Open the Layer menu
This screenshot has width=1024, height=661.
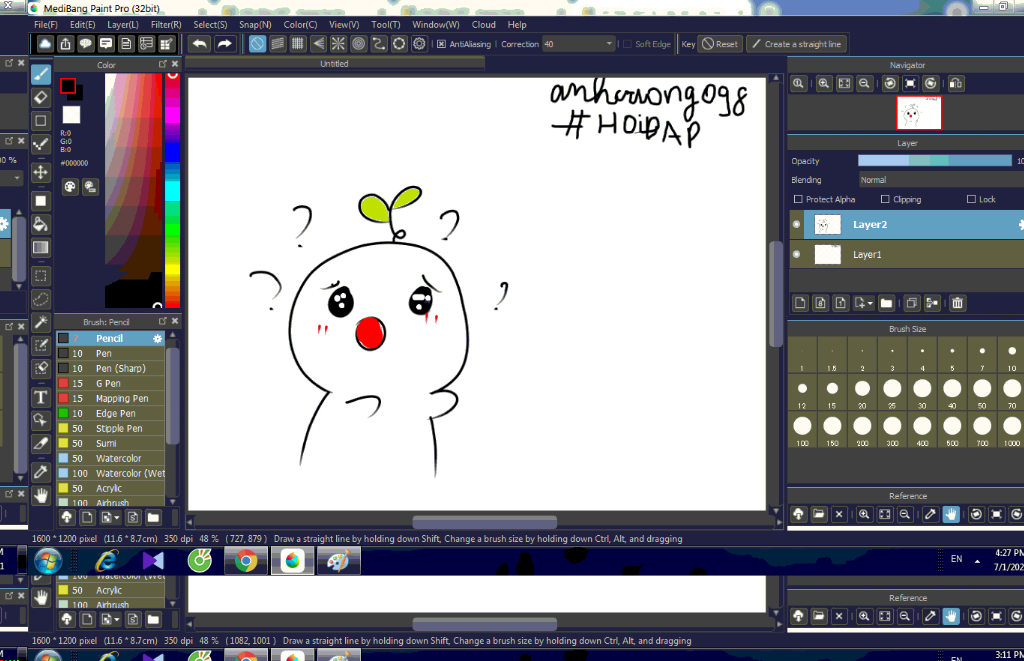pyautogui.click(x=123, y=25)
